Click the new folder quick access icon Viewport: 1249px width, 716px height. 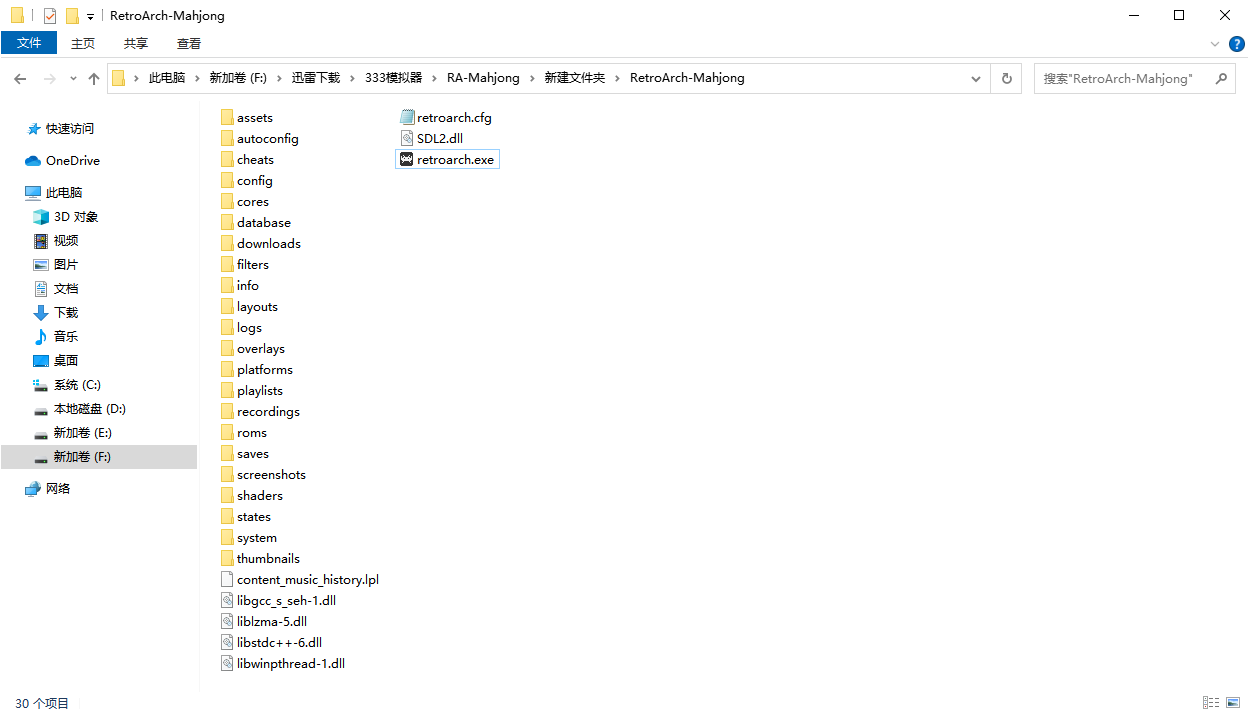pos(72,16)
